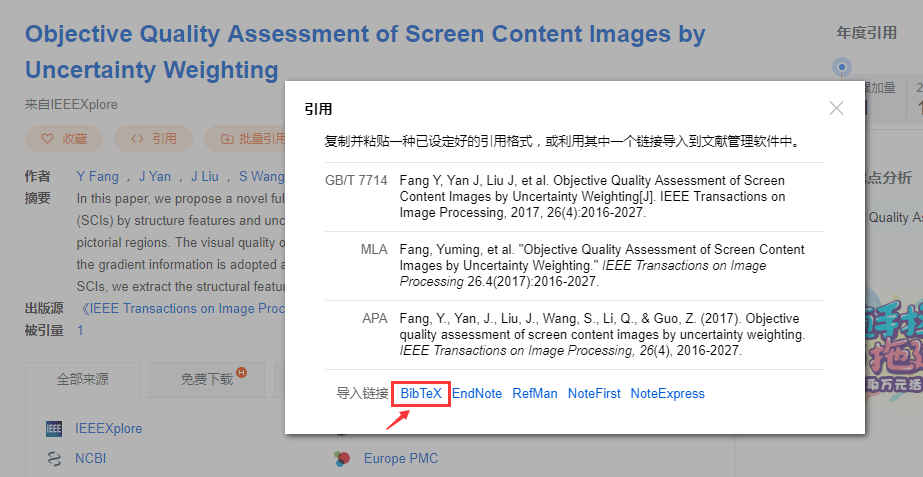Open the NoteExpress import link

[x=668, y=393]
